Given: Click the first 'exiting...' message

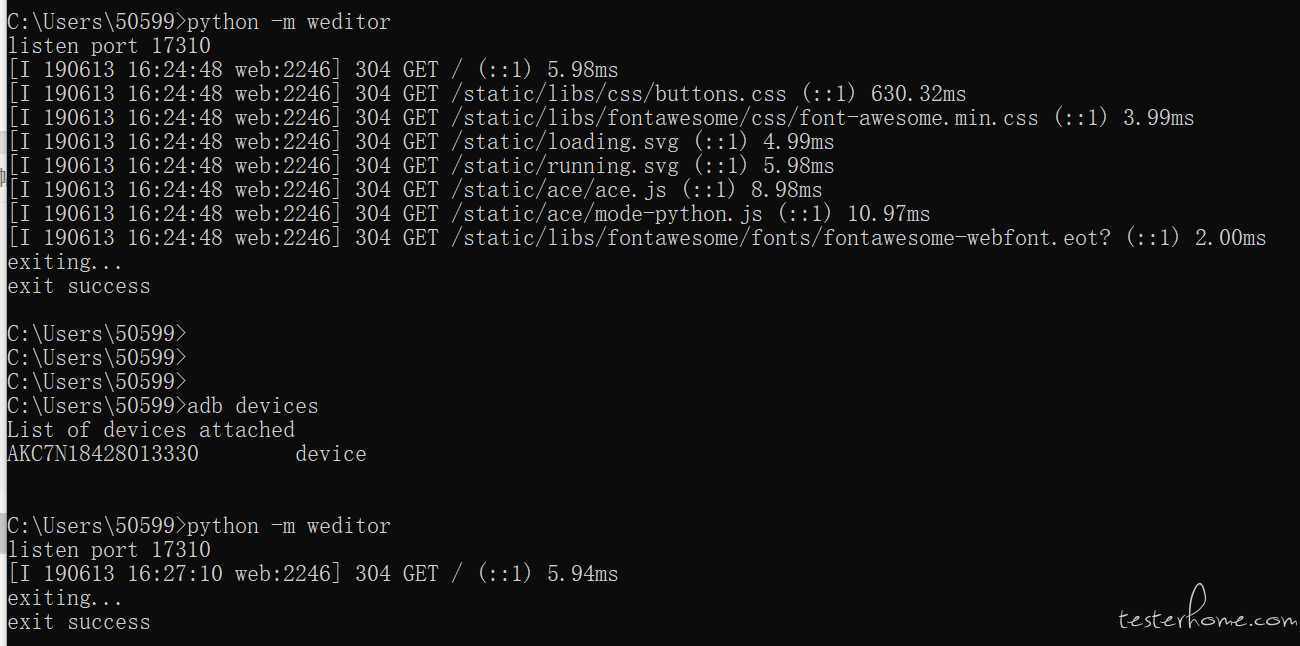Looking at the screenshot, I should click(65, 262).
